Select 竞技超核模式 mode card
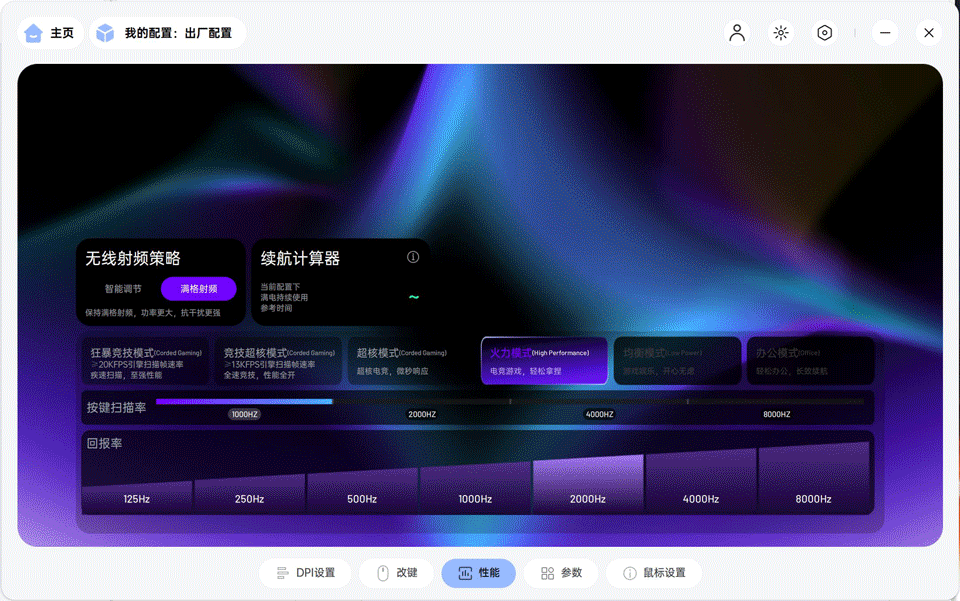 click(278, 362)
